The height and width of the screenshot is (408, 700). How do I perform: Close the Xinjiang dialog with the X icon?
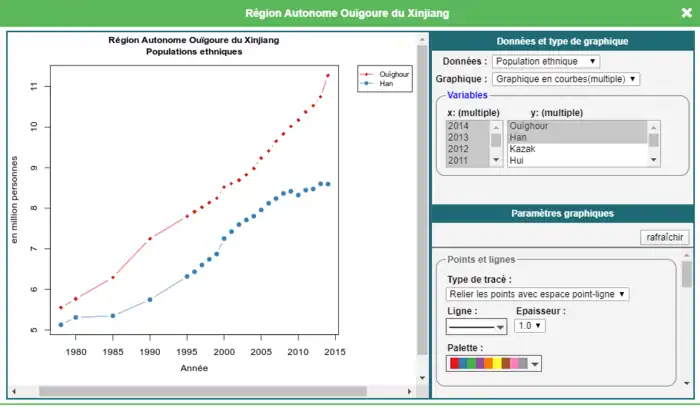(x=683, y=13)
